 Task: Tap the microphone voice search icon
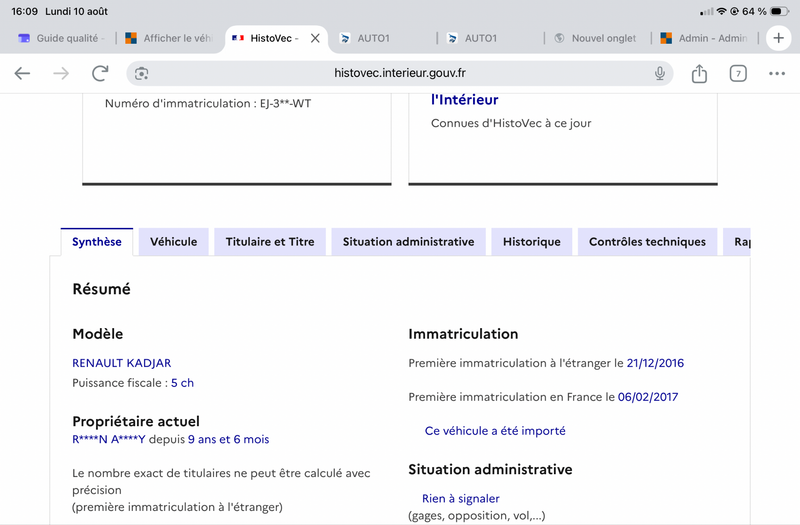tap(660, 73)
